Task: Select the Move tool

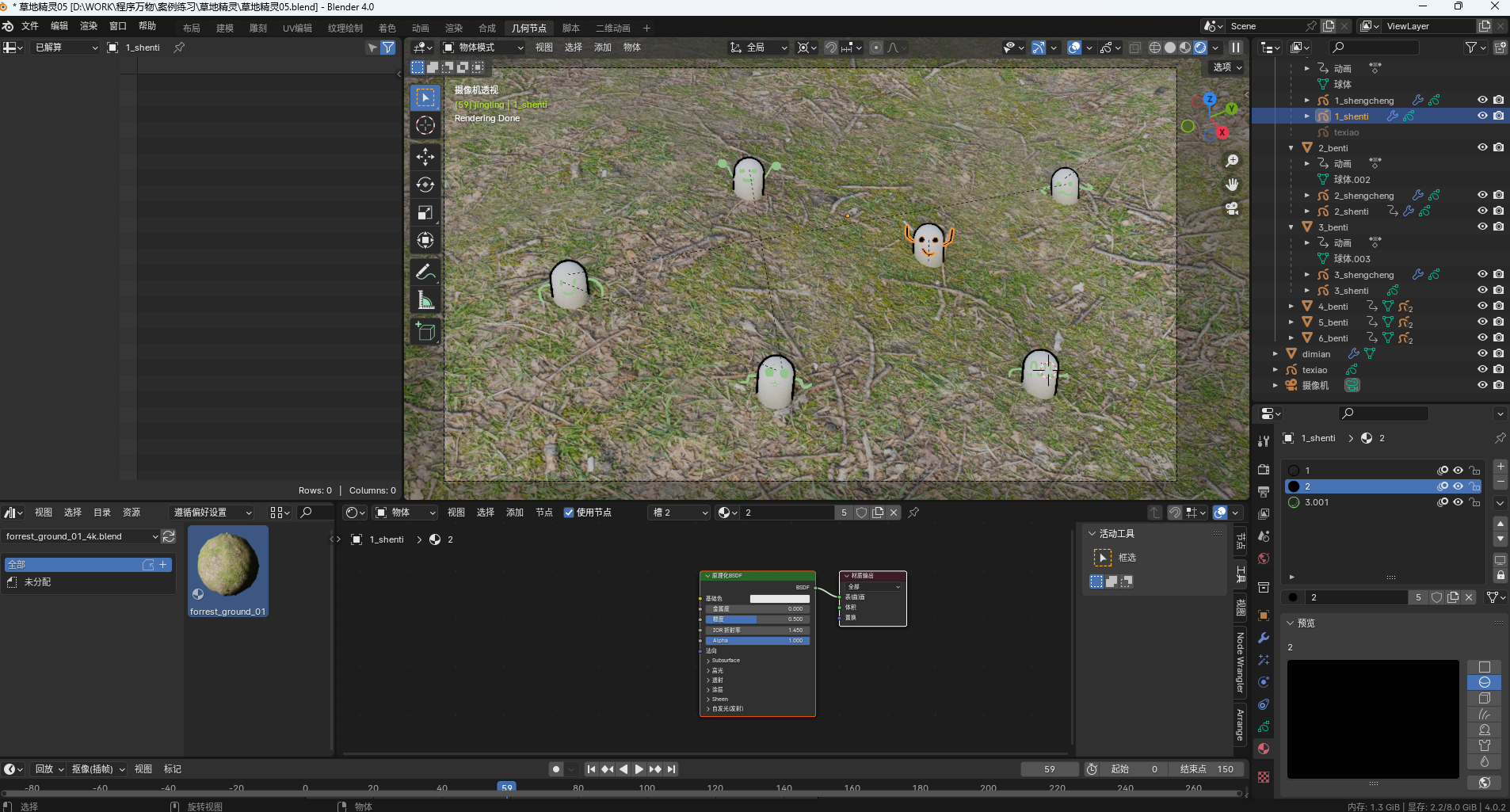Action: 425,157
